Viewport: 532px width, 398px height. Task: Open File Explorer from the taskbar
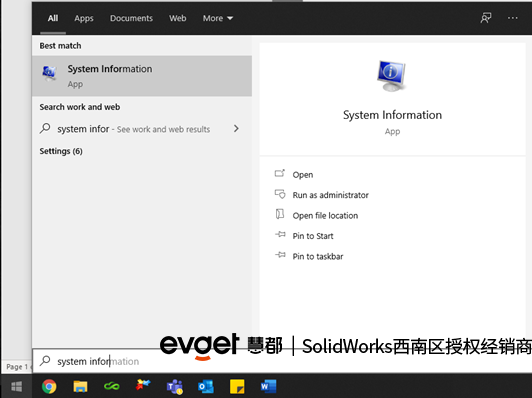tap(80, 386)
